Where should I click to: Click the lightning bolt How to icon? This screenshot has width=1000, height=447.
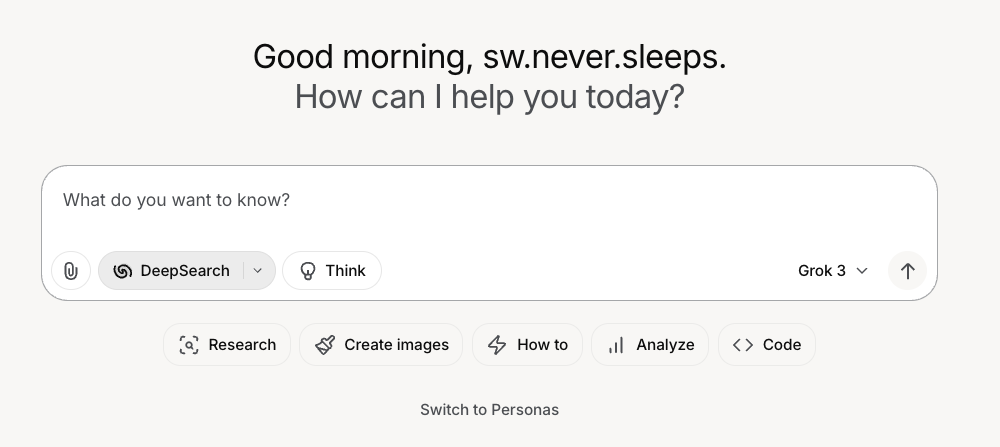(497, 345)
